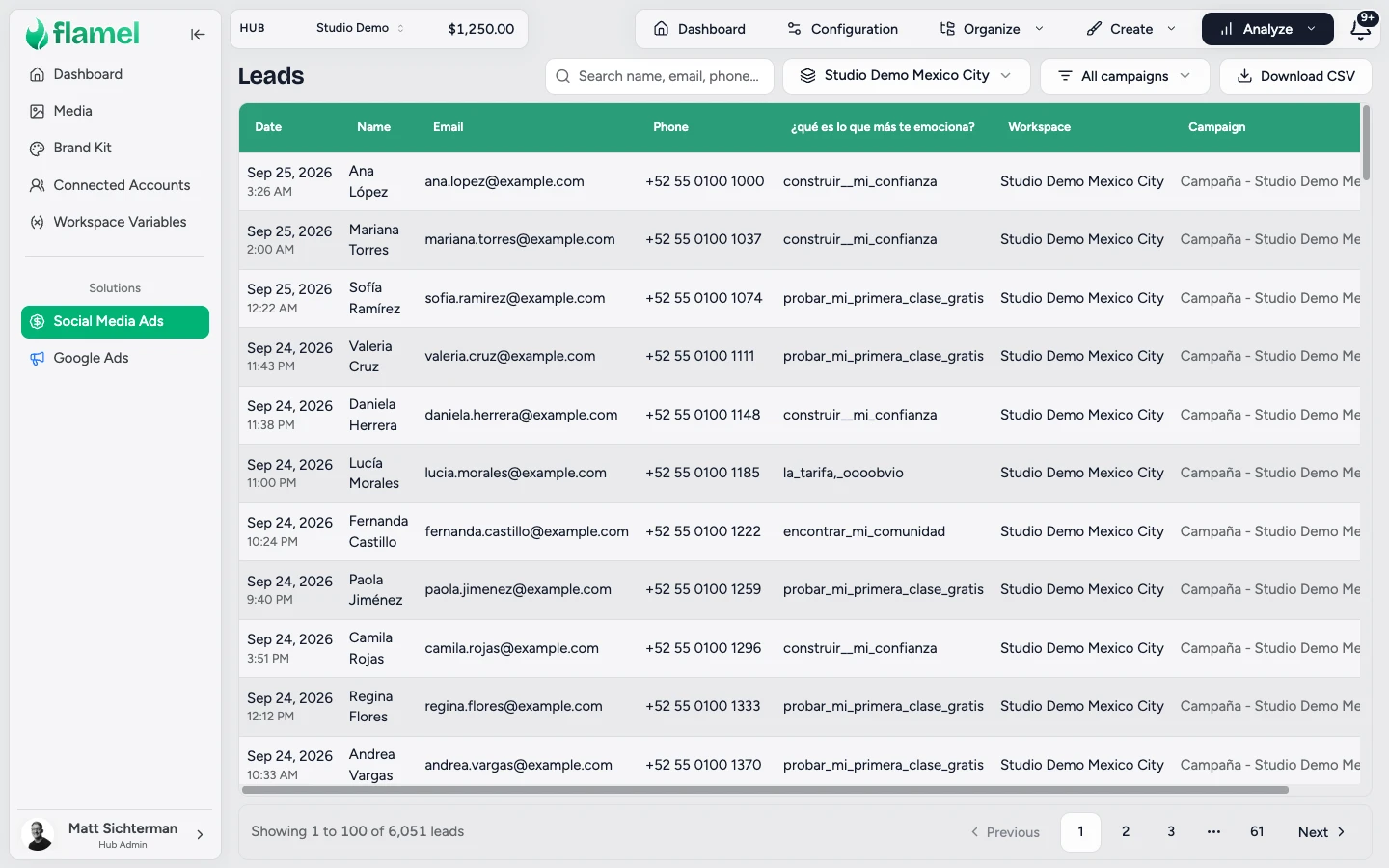The width and height of the screenshot is (1389, 868).
Task: Focus the leads search field
Action: click(660, 76)
